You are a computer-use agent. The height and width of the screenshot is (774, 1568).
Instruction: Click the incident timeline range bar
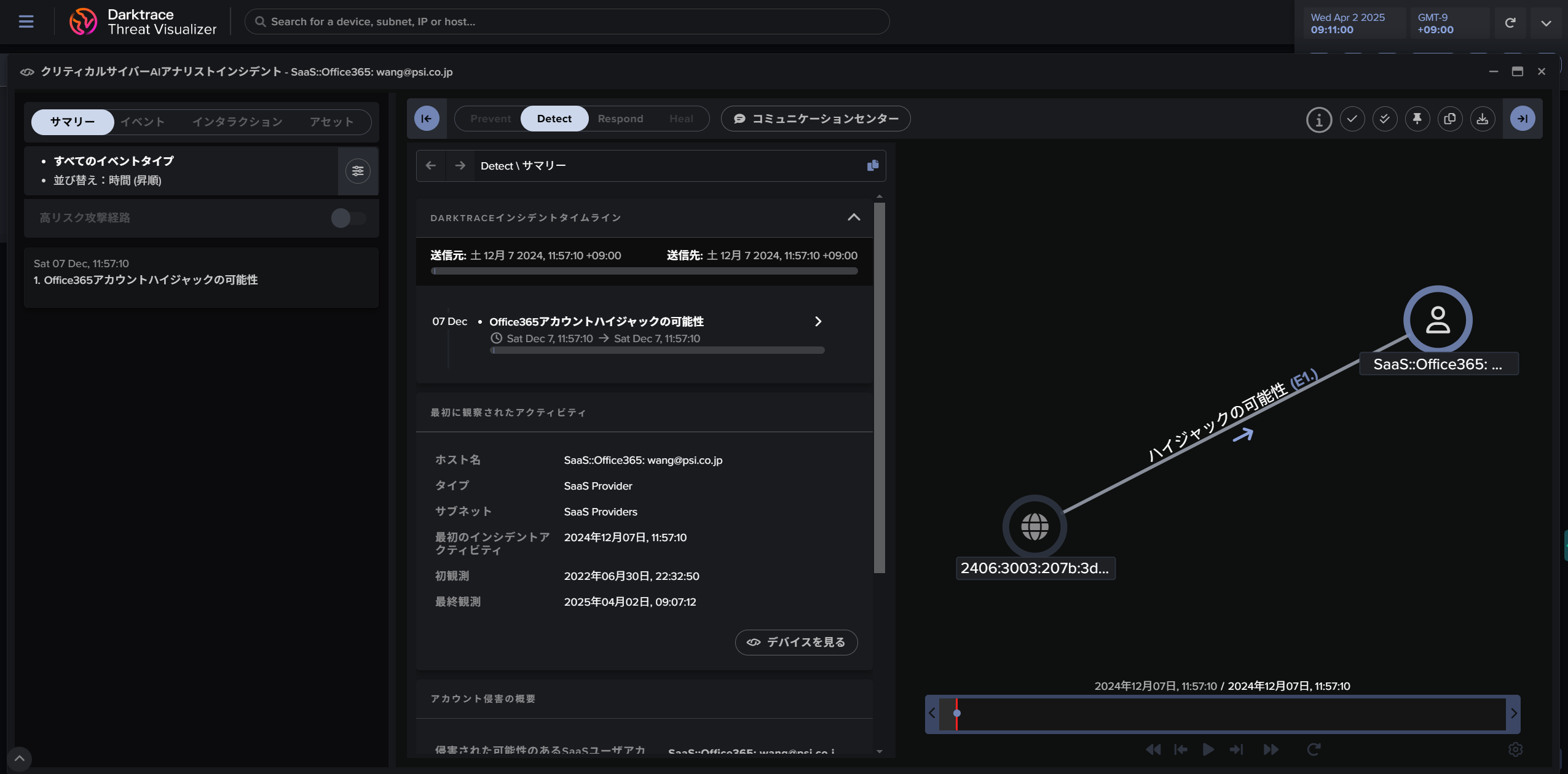(644, 271)
